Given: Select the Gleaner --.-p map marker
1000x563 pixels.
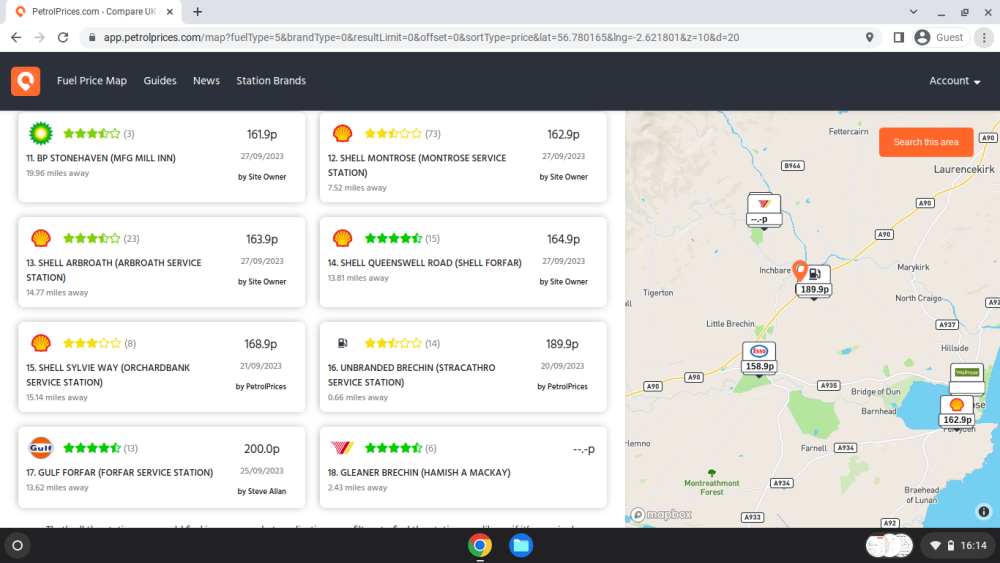Looking at the screenshot, I should pyautogui.click(x=763, y=210).
